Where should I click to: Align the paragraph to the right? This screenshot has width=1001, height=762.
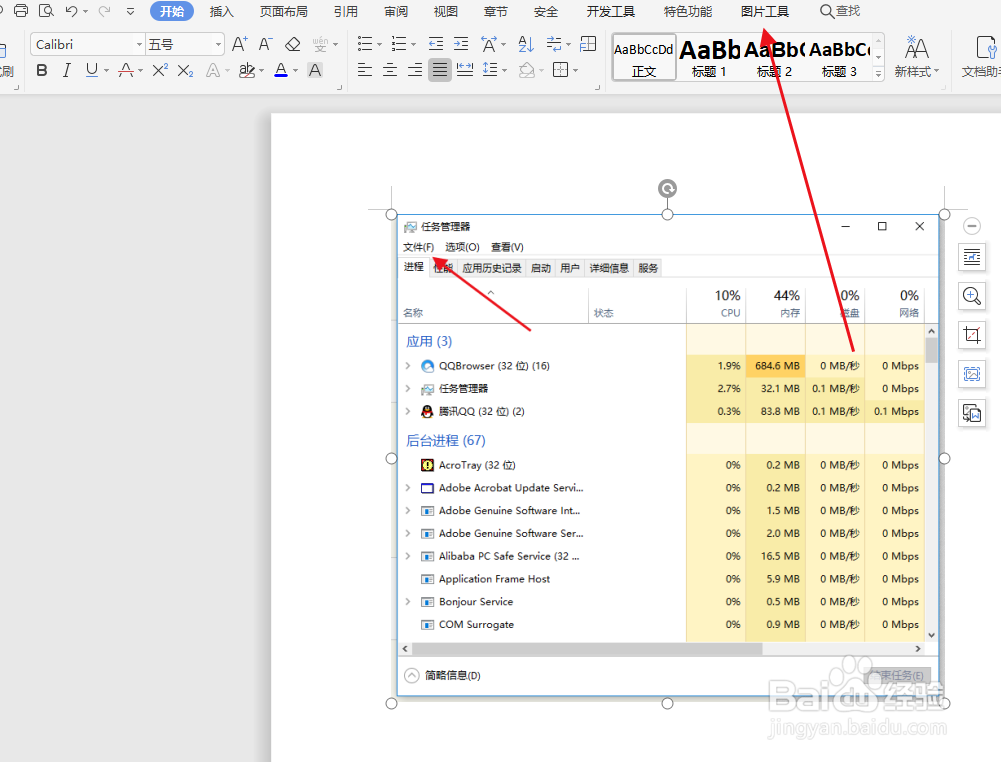[415, 70]
